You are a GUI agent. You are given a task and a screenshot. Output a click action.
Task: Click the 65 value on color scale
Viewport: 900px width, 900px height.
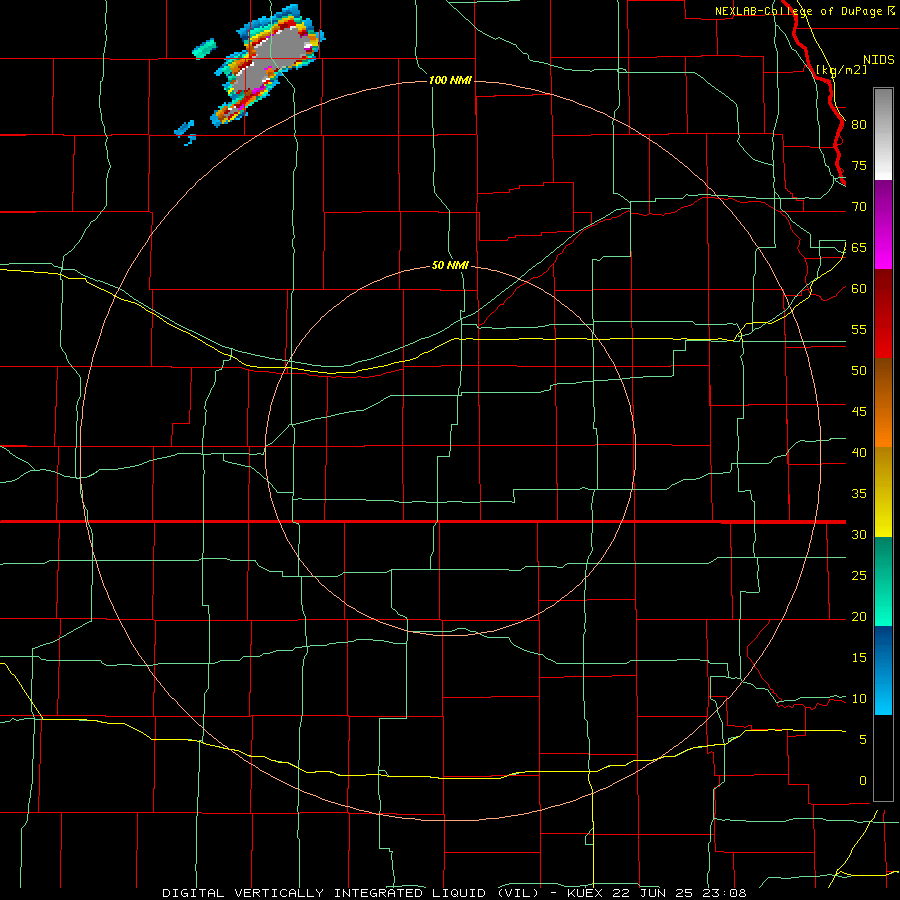pyautogui.click(x=859, y=247)
